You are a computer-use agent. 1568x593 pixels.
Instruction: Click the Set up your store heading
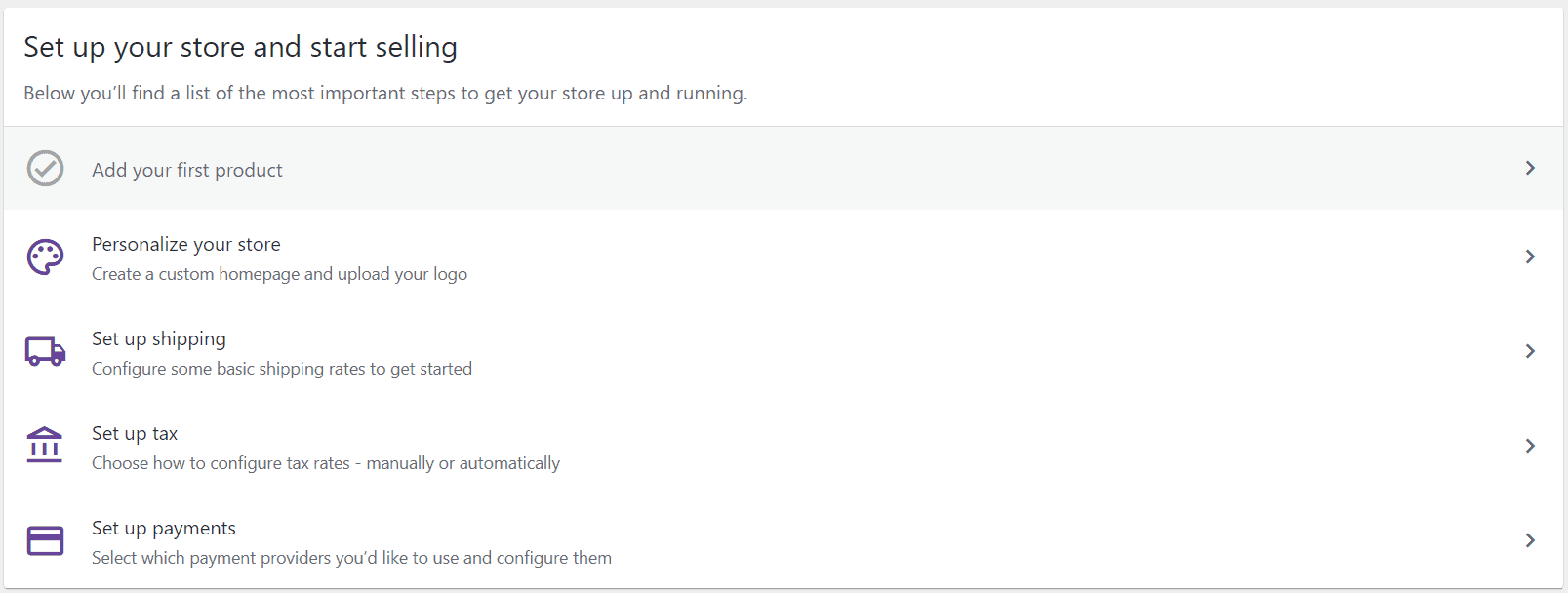click(x=240, y=47)
